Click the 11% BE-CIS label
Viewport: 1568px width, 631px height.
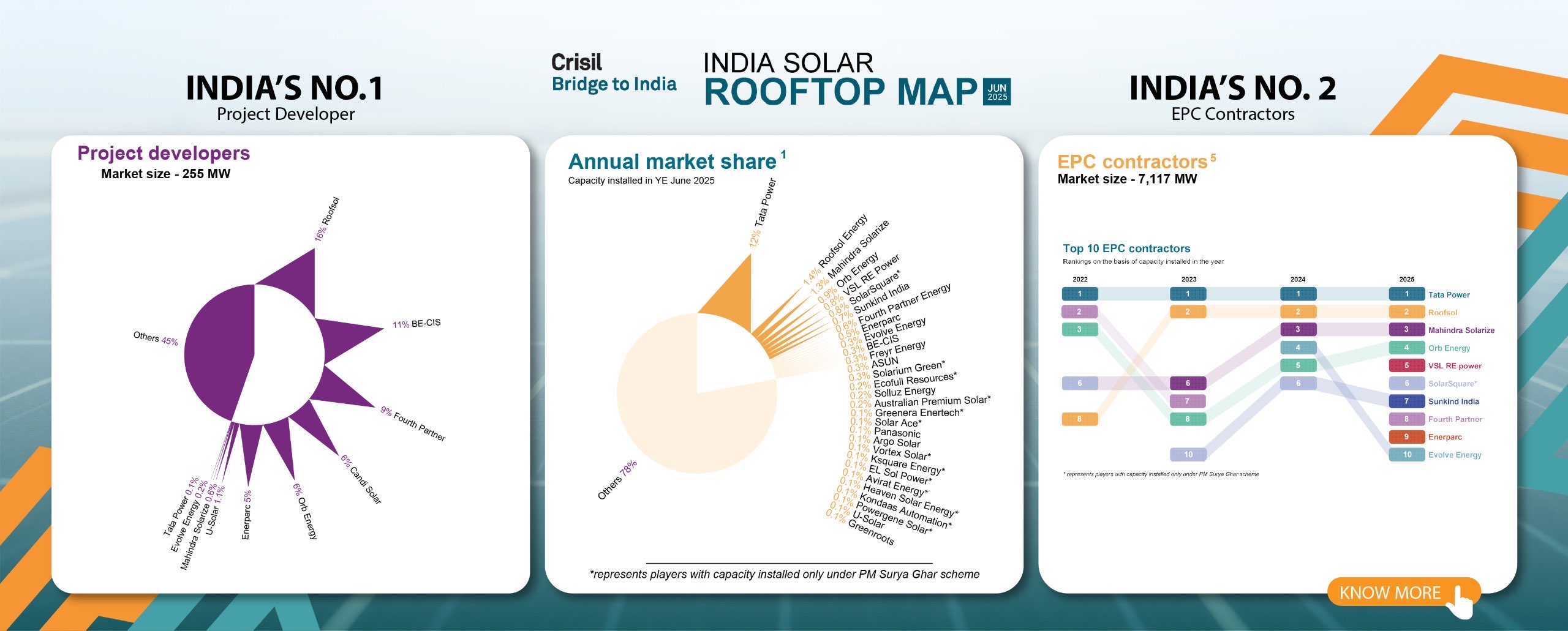(x=417, y=323)
